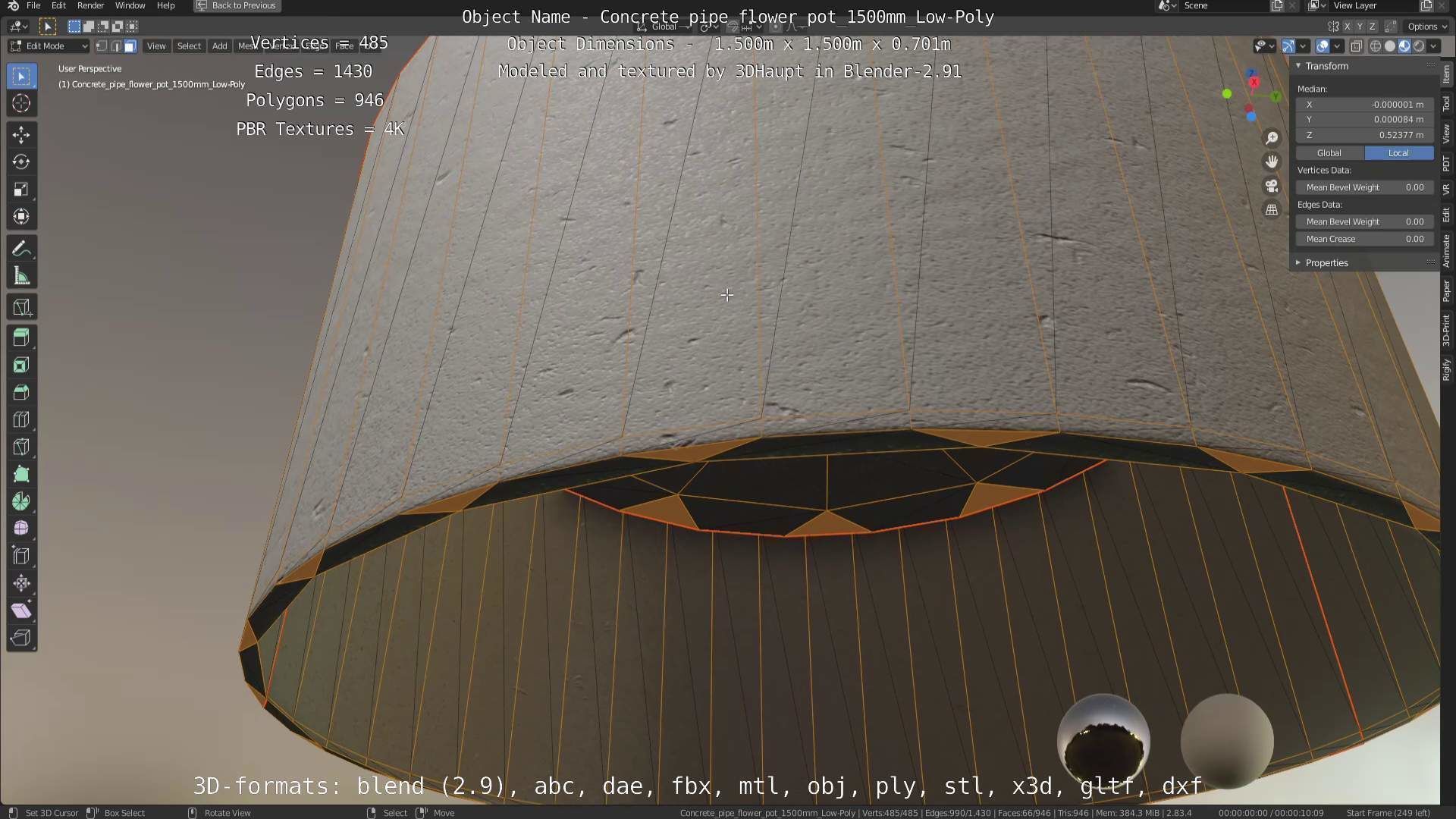Click the camera view navigation icon

[x=1272, y=186]
